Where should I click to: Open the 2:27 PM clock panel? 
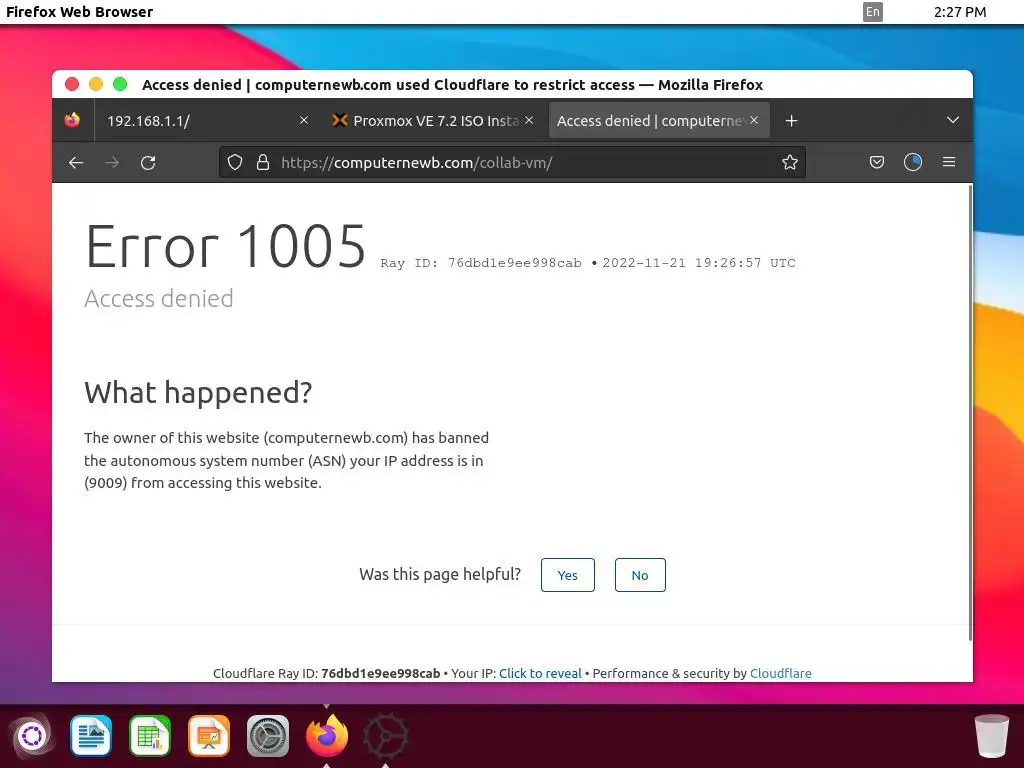point(959,12)
